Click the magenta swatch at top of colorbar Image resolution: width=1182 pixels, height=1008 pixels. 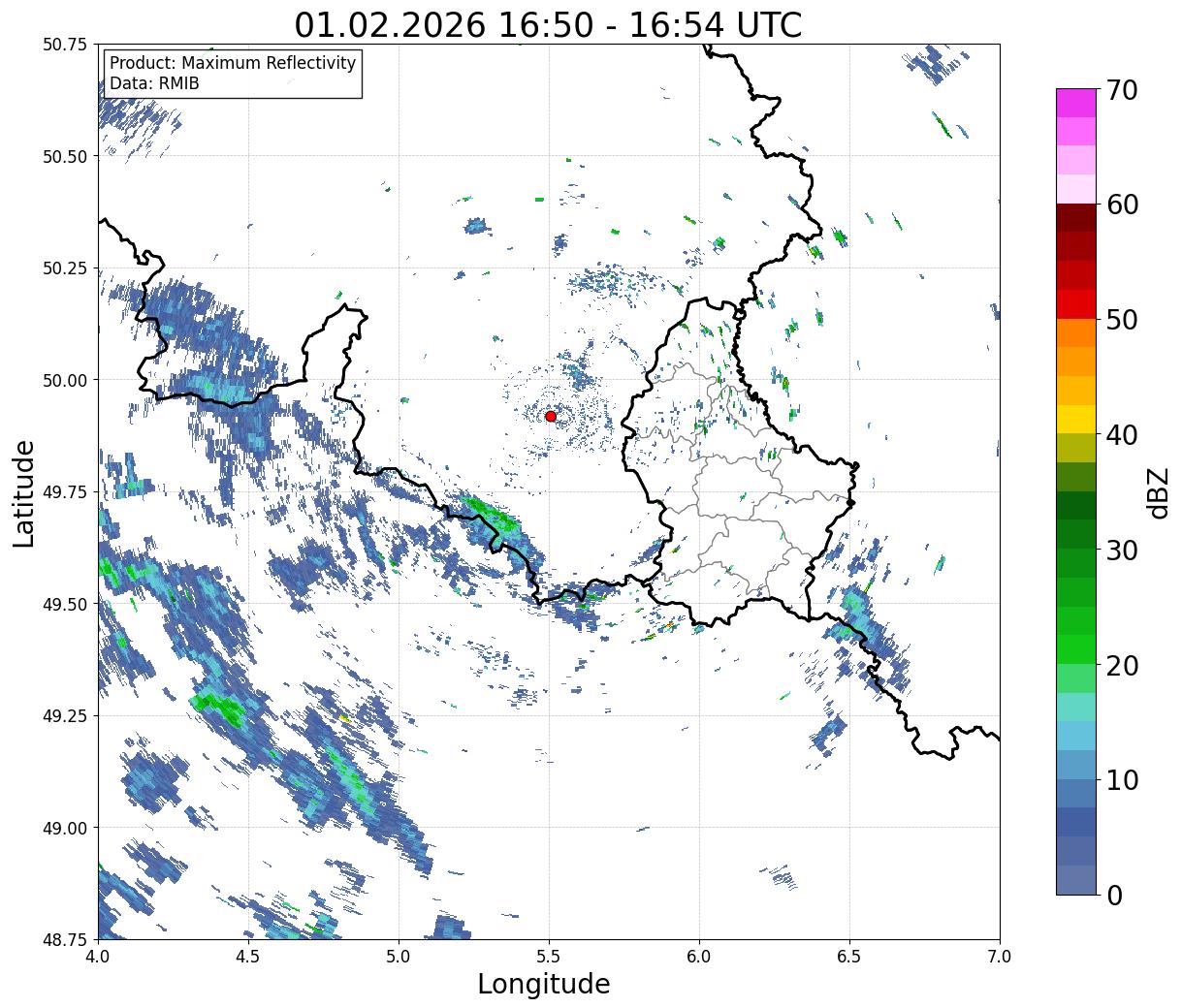(x=1076, y=103)
